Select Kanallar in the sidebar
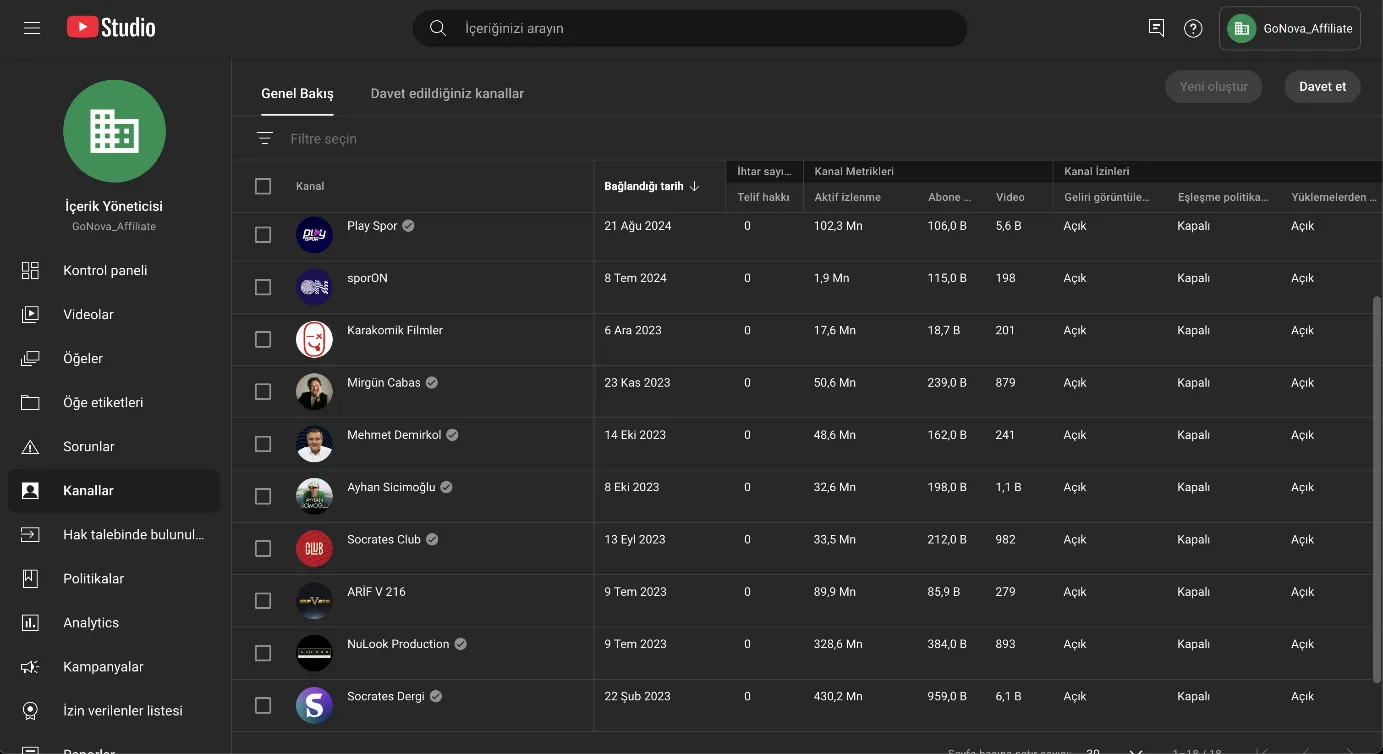This screenshot has width=1383, height=754. (x=114, y=490)
